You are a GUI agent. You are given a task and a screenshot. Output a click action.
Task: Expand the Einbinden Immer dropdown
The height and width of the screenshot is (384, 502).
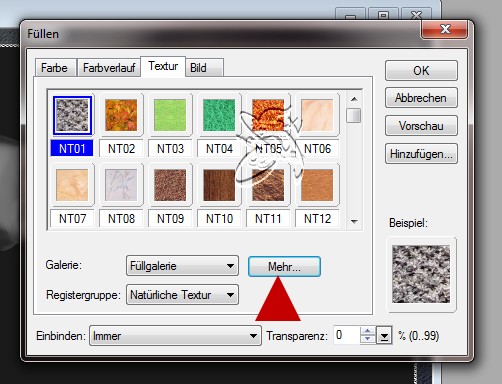175,336
